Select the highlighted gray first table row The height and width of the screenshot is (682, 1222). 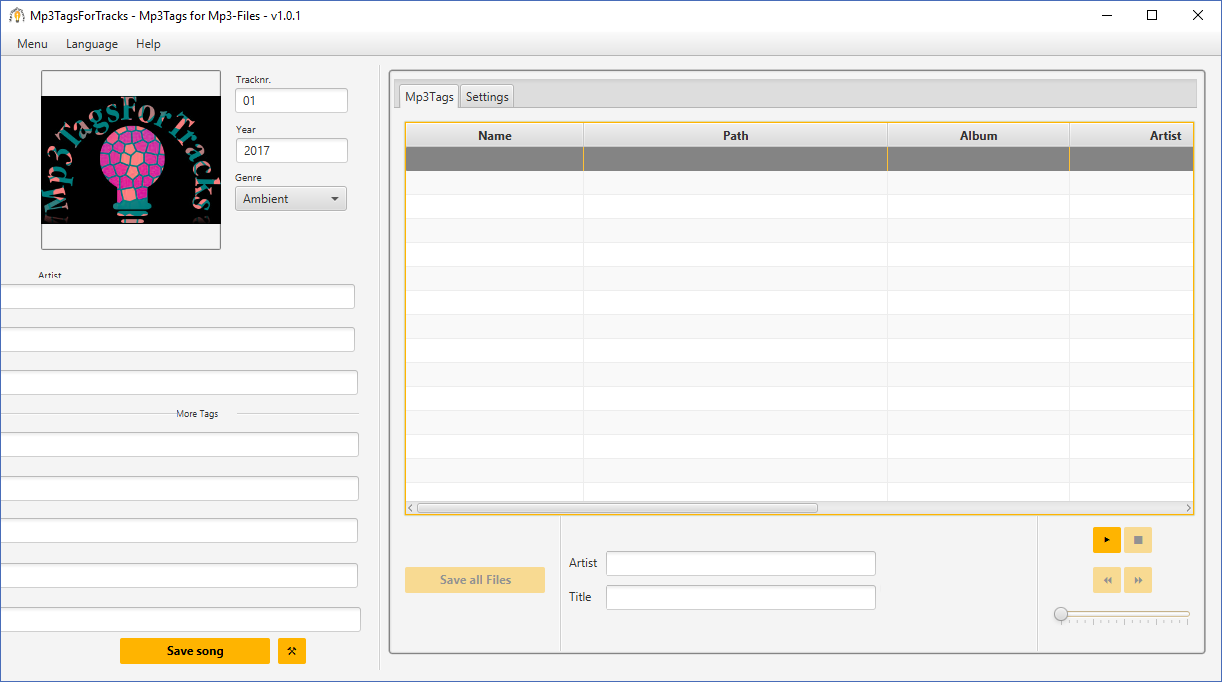[x=799, y=159]
